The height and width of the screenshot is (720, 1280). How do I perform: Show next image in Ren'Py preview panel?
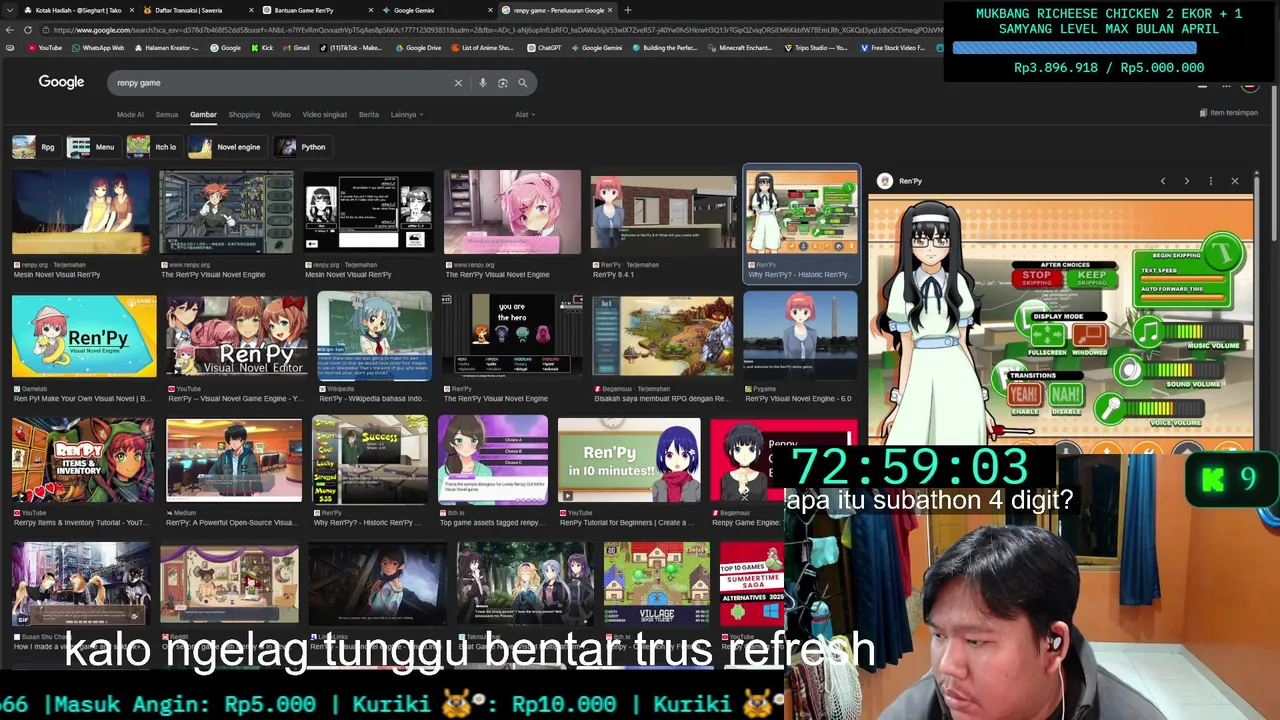(1186, 181)
